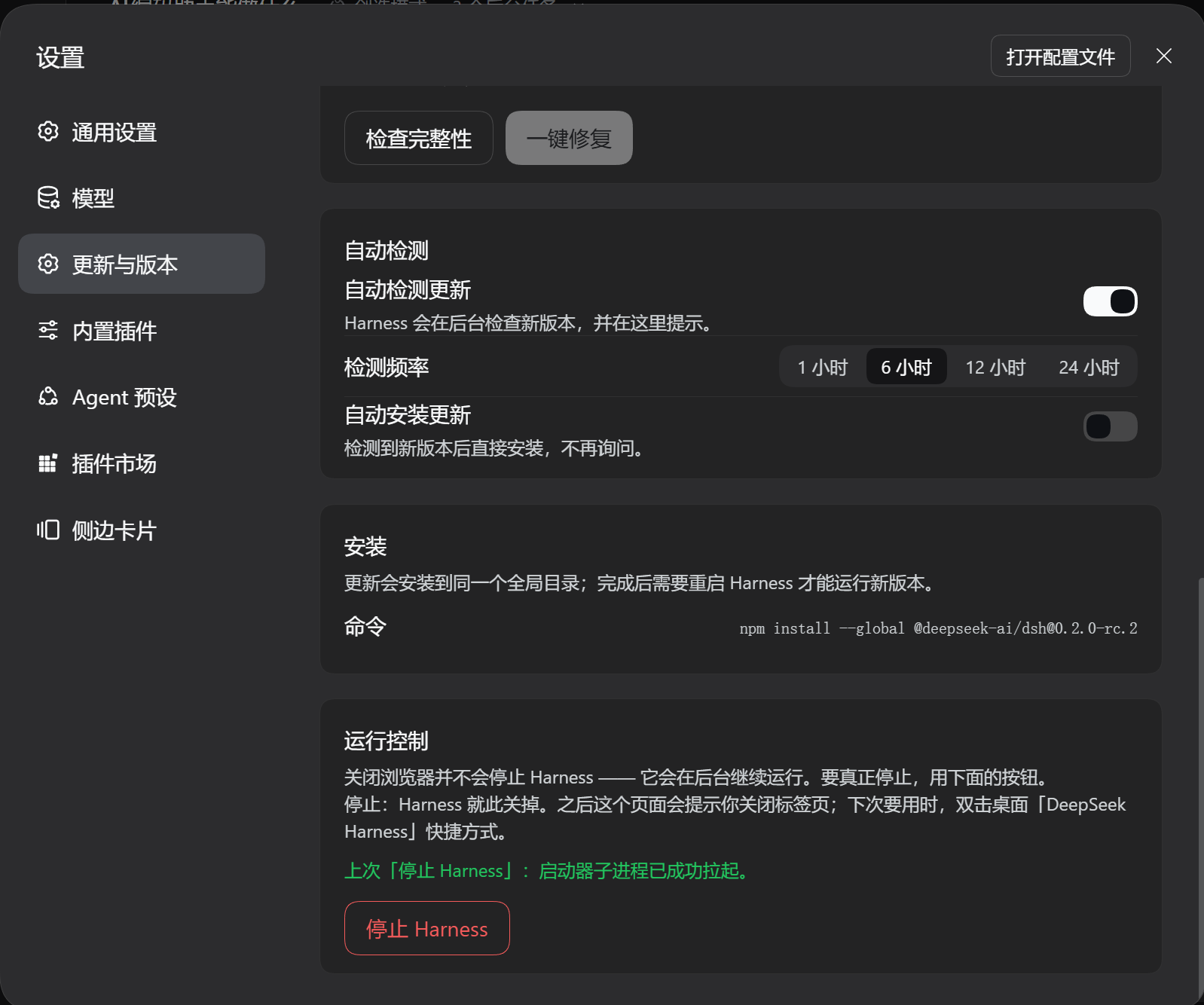Close the 设置 dialog with the X
1204x1005 pixels.
[1164, 56]
